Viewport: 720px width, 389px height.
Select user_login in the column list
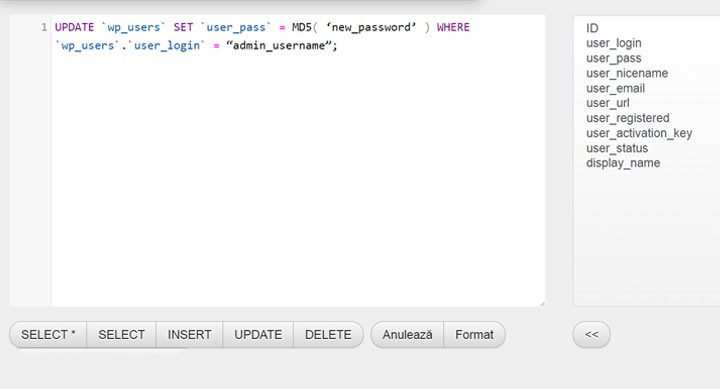[x=613, y=43]
